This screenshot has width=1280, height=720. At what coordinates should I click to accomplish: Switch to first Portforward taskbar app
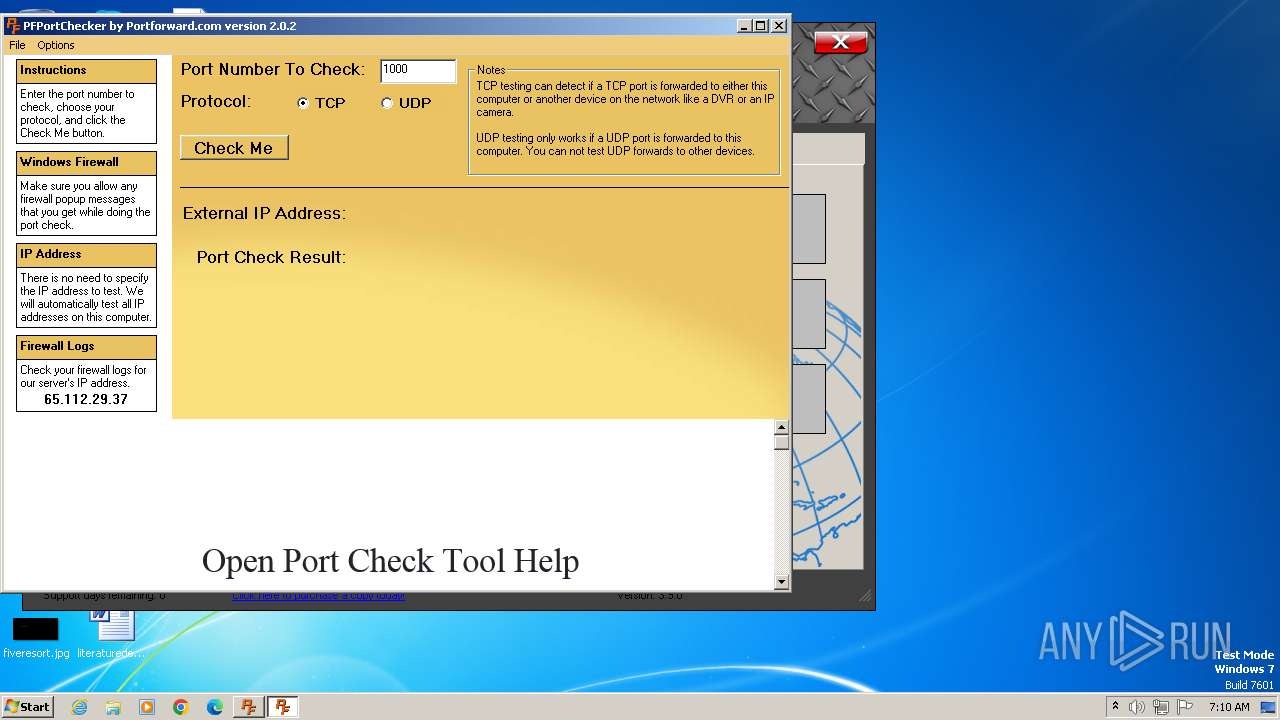[x=248, y=707]
